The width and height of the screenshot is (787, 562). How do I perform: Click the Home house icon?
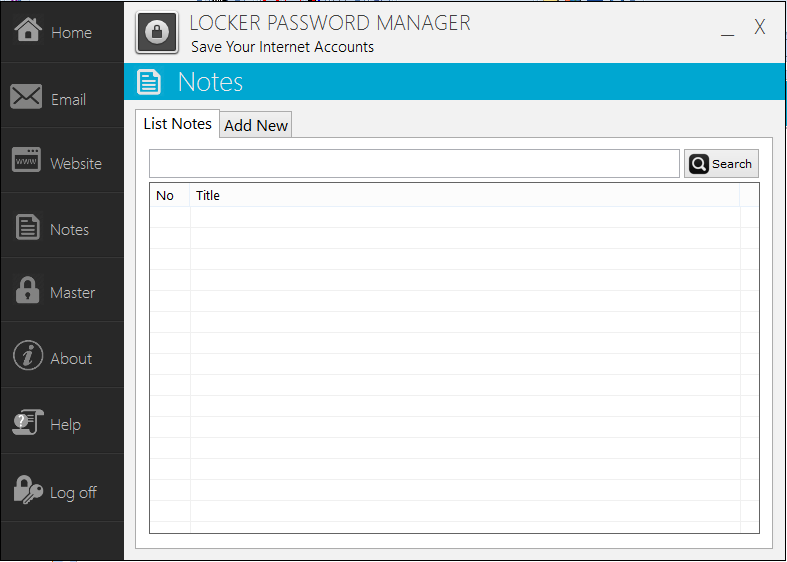click(x=27, y=31)
